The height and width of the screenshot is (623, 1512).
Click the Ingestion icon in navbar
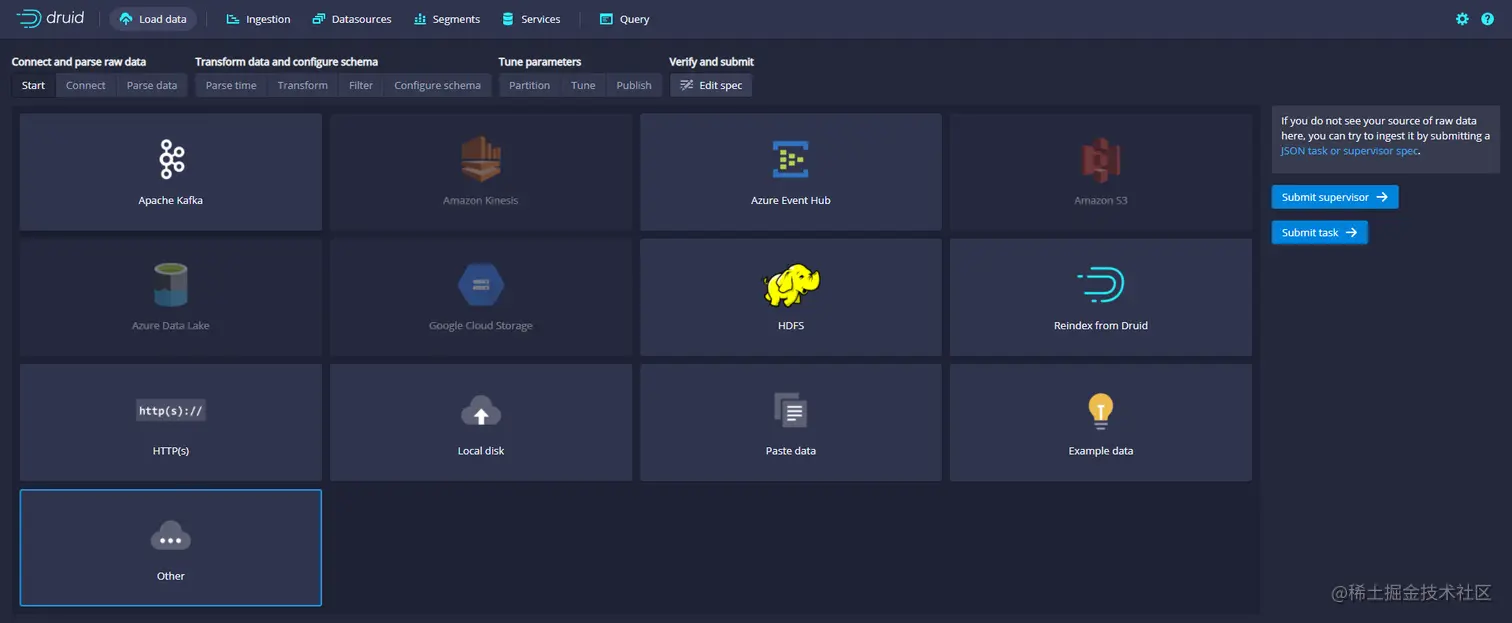233,19
